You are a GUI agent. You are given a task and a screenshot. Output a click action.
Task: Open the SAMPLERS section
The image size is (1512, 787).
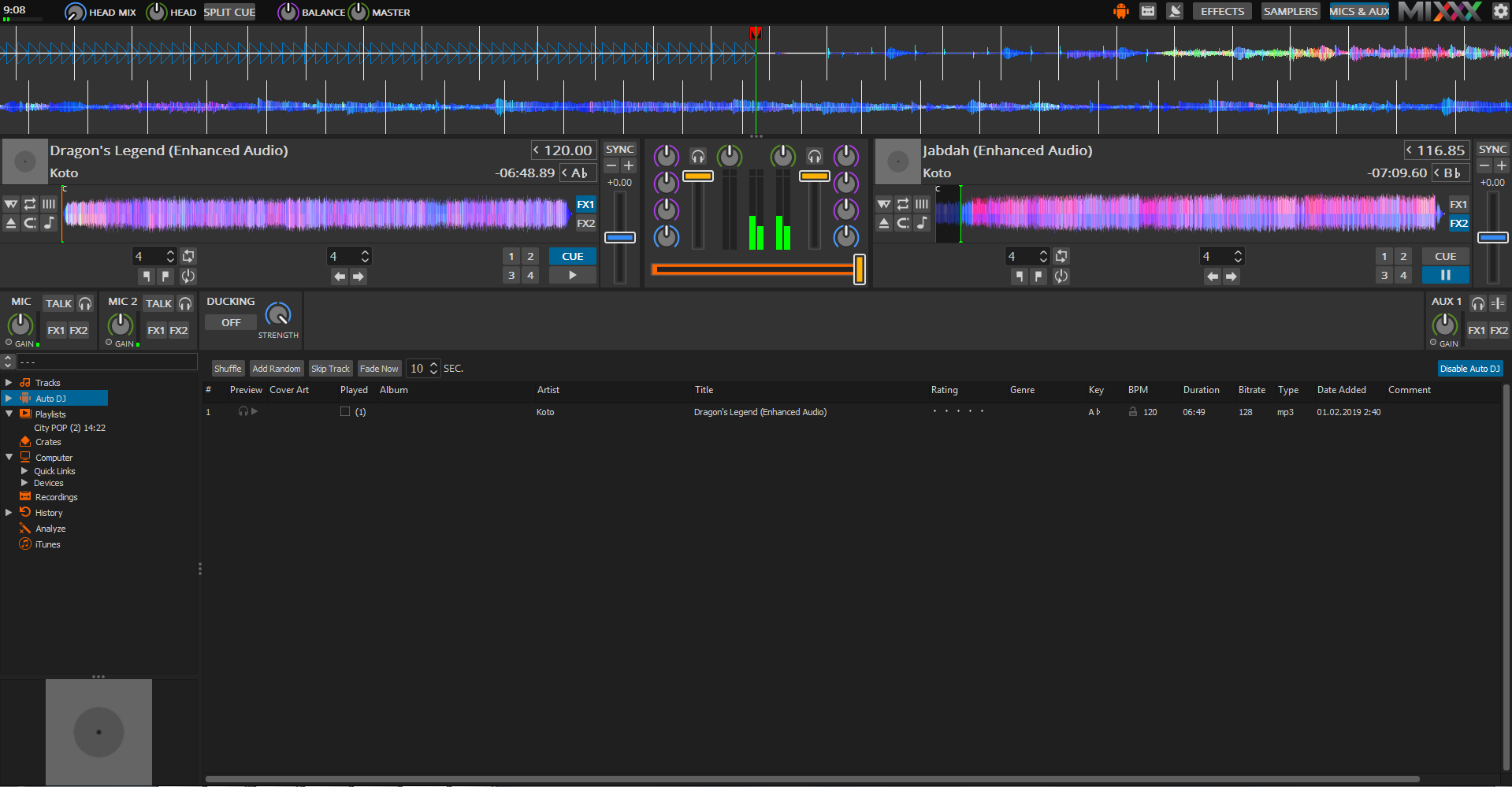click(x=1290, y=12)
